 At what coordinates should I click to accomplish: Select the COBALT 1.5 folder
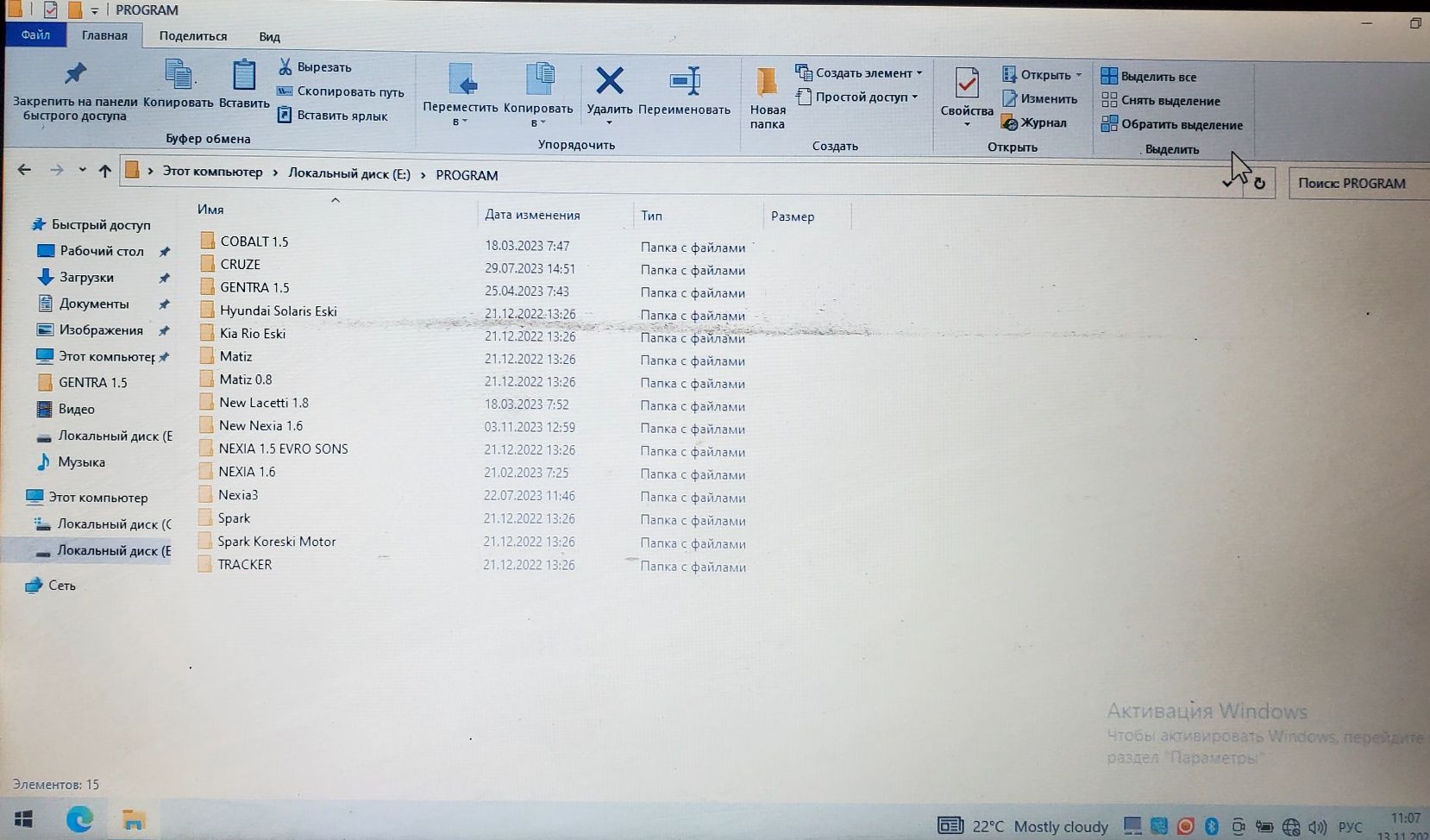click(244, 241)
